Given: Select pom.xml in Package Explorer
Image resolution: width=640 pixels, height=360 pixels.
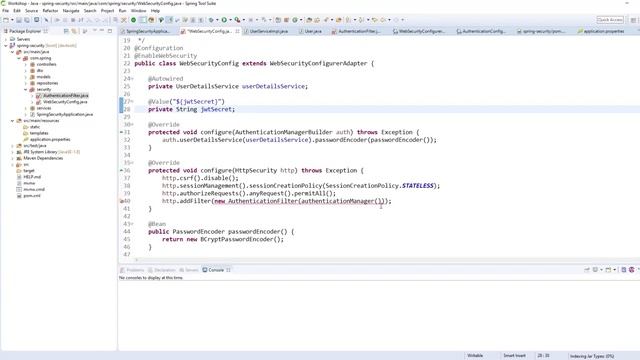Looking at the screenshot, I should [31, 196].
